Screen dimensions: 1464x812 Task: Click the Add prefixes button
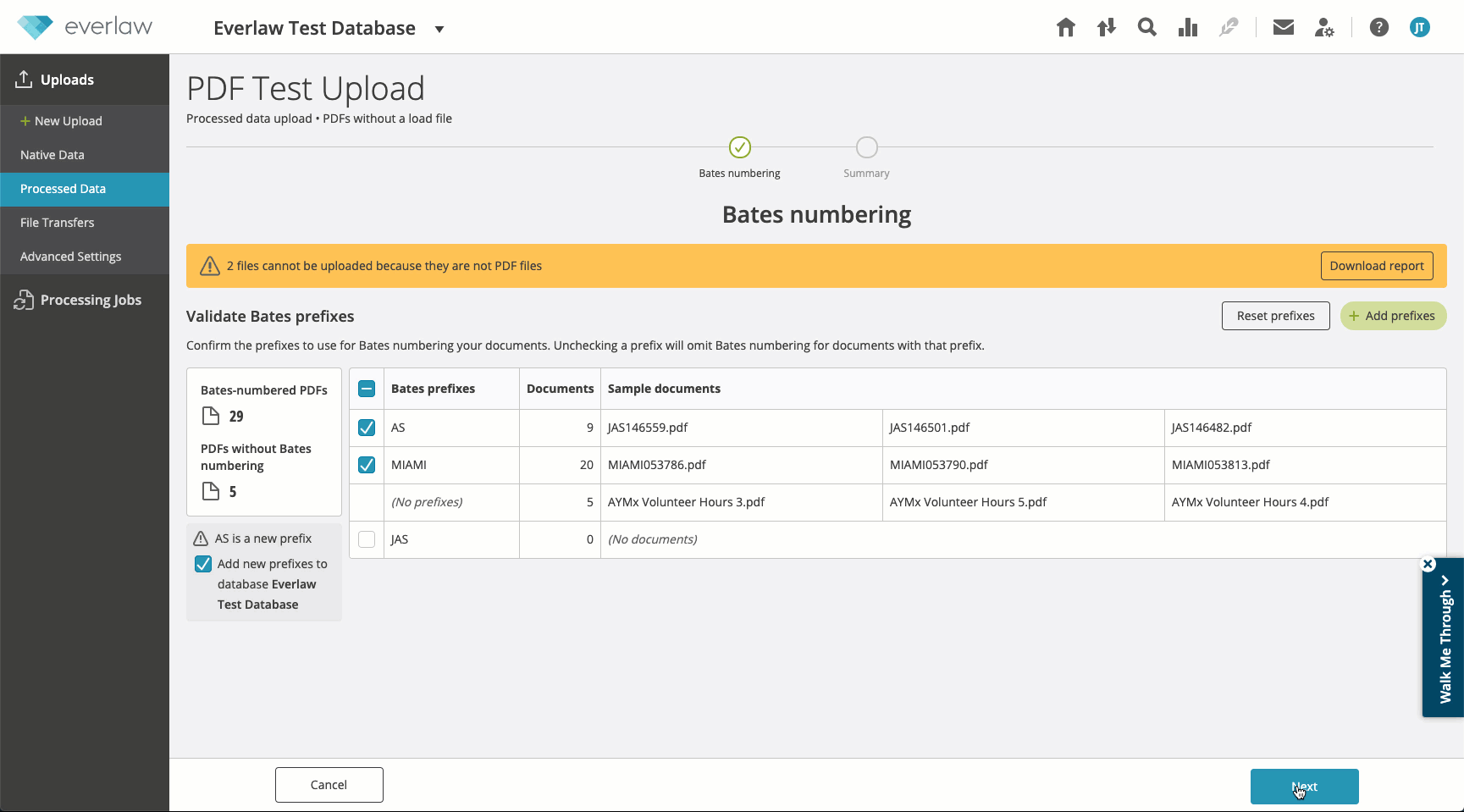coord(1394,316)
